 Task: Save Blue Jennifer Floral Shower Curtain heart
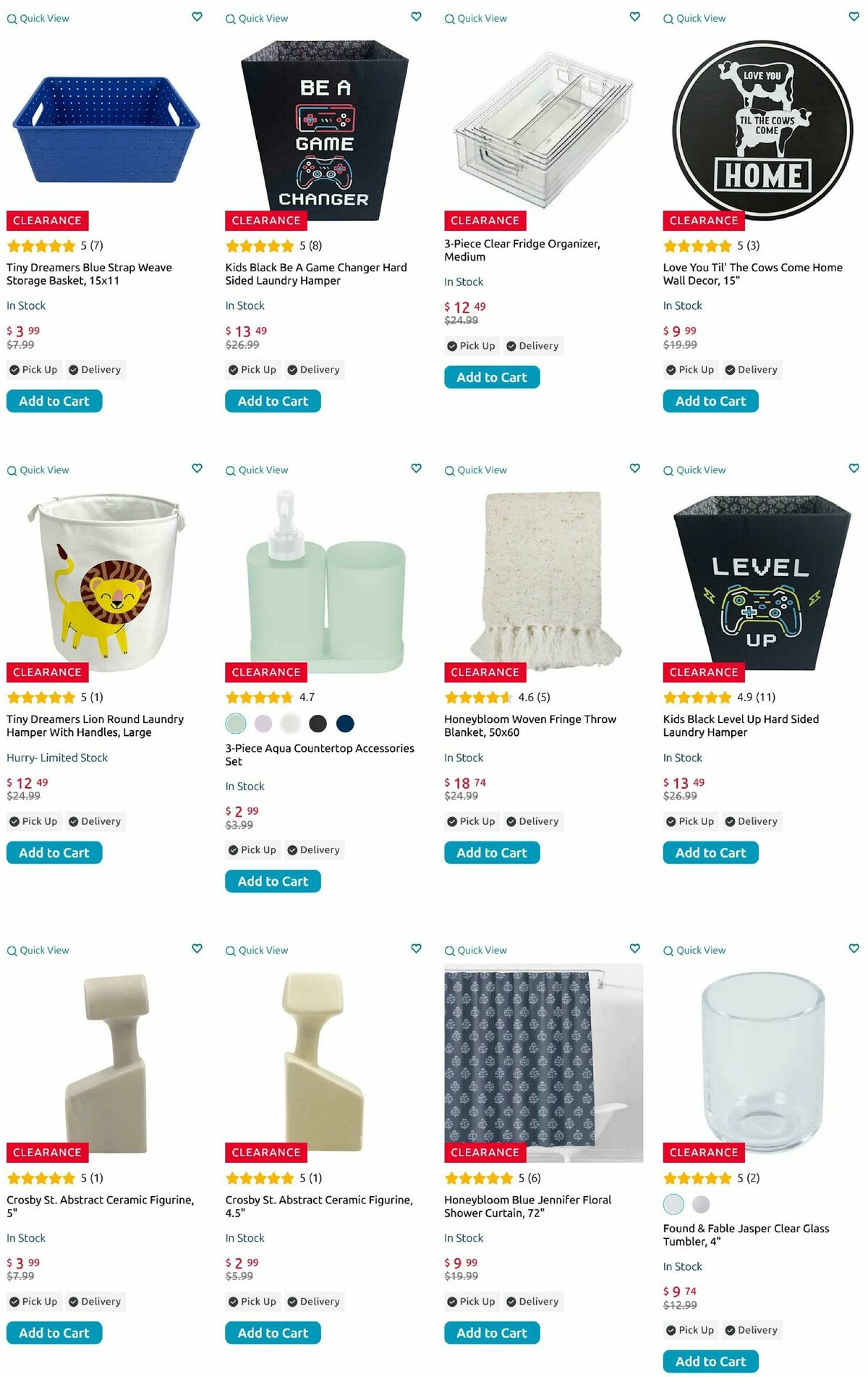point(634,949)
